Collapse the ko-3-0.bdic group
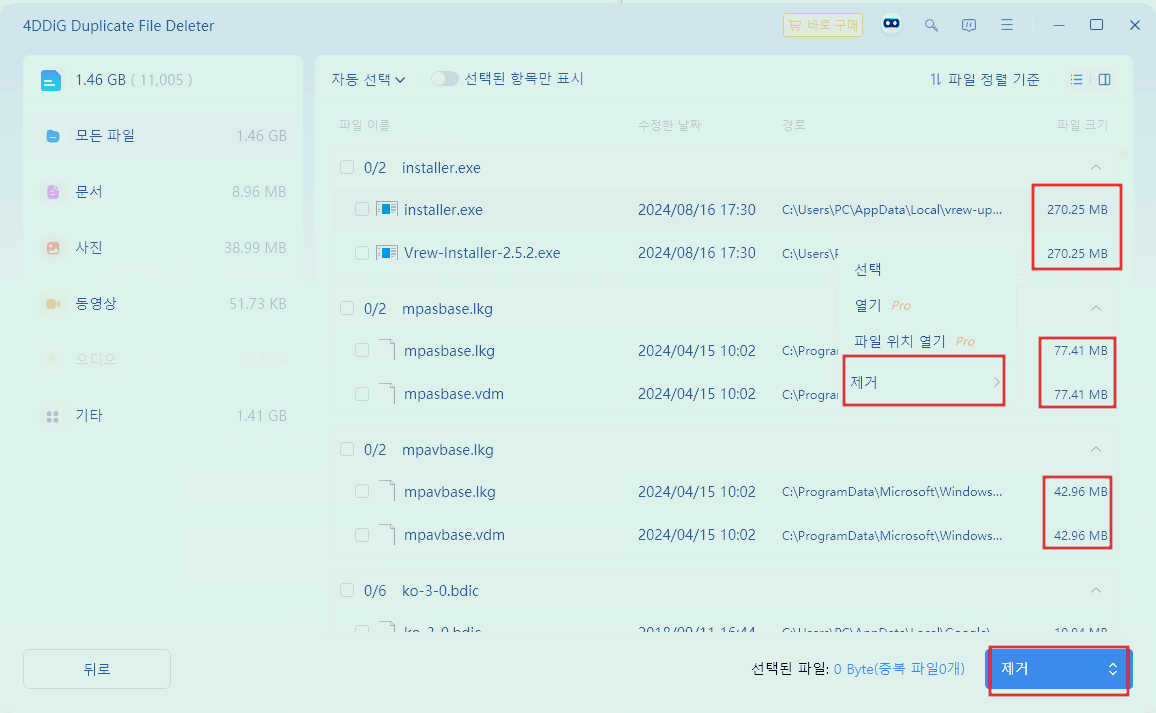The width and height of the screenshot is (1156, 713). point(1096,590)
